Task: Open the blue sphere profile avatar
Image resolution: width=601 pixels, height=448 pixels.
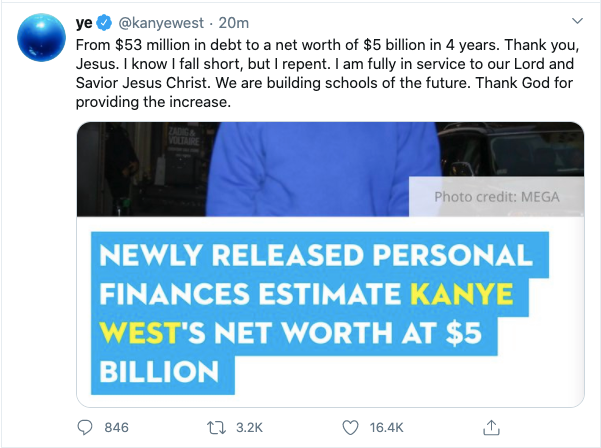Action: 41,37
